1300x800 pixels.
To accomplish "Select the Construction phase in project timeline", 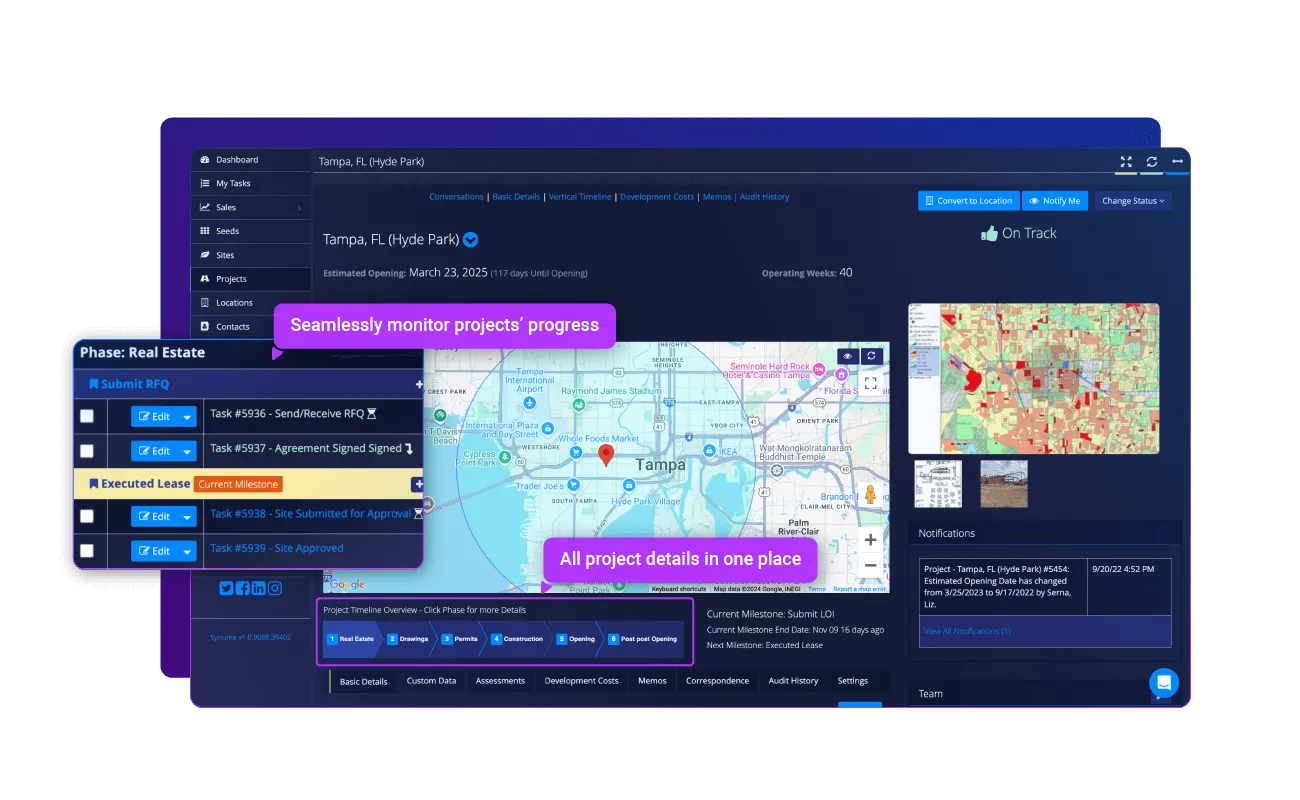I will pyautogui.click(x=517, y=639).
